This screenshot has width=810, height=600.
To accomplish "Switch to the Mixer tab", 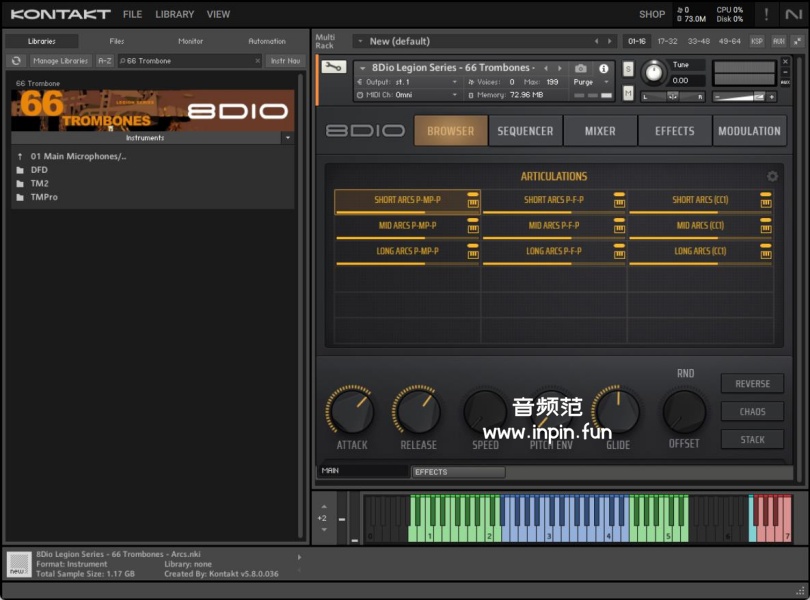I will (x=600, y=131).
